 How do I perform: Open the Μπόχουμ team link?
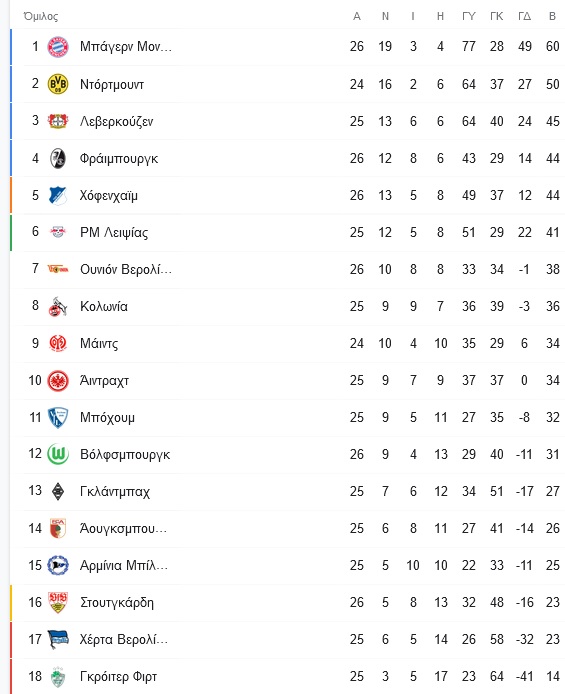tap(107, 417)
